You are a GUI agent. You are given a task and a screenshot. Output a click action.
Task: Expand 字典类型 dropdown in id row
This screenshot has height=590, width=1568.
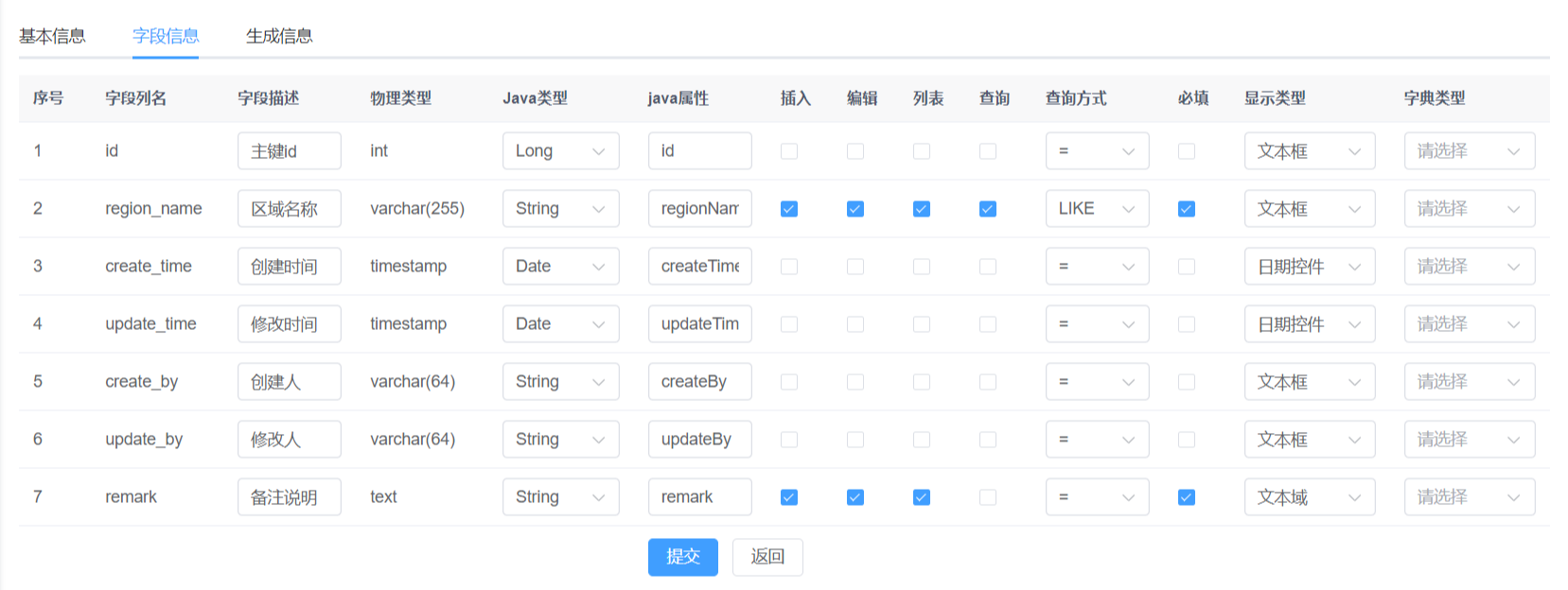[1469, 151]
